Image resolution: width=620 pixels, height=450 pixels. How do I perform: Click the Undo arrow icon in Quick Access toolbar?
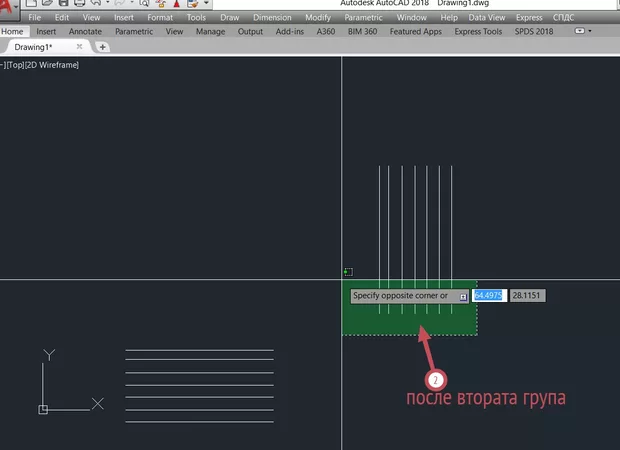(x=96, y=3)
